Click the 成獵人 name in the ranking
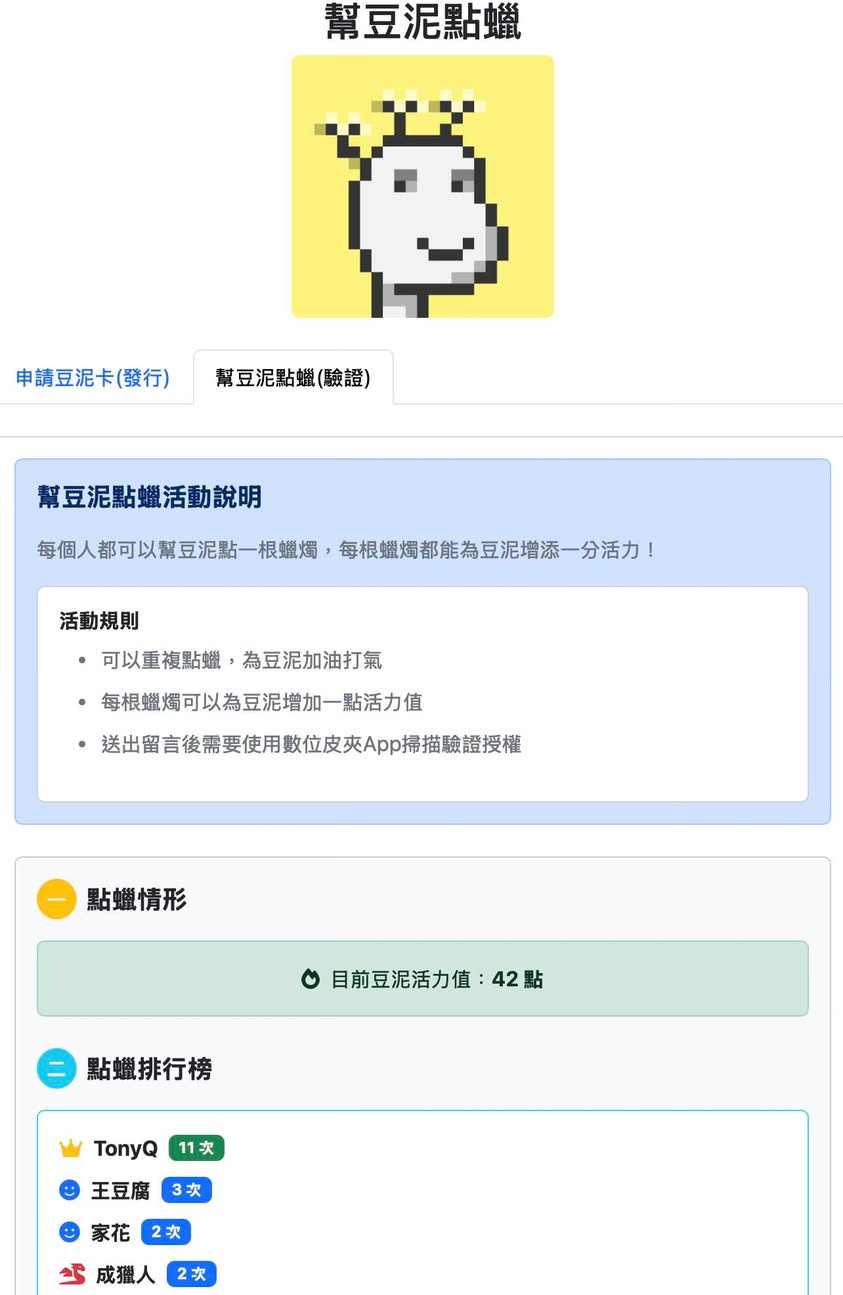 (x=125, y=1275)
